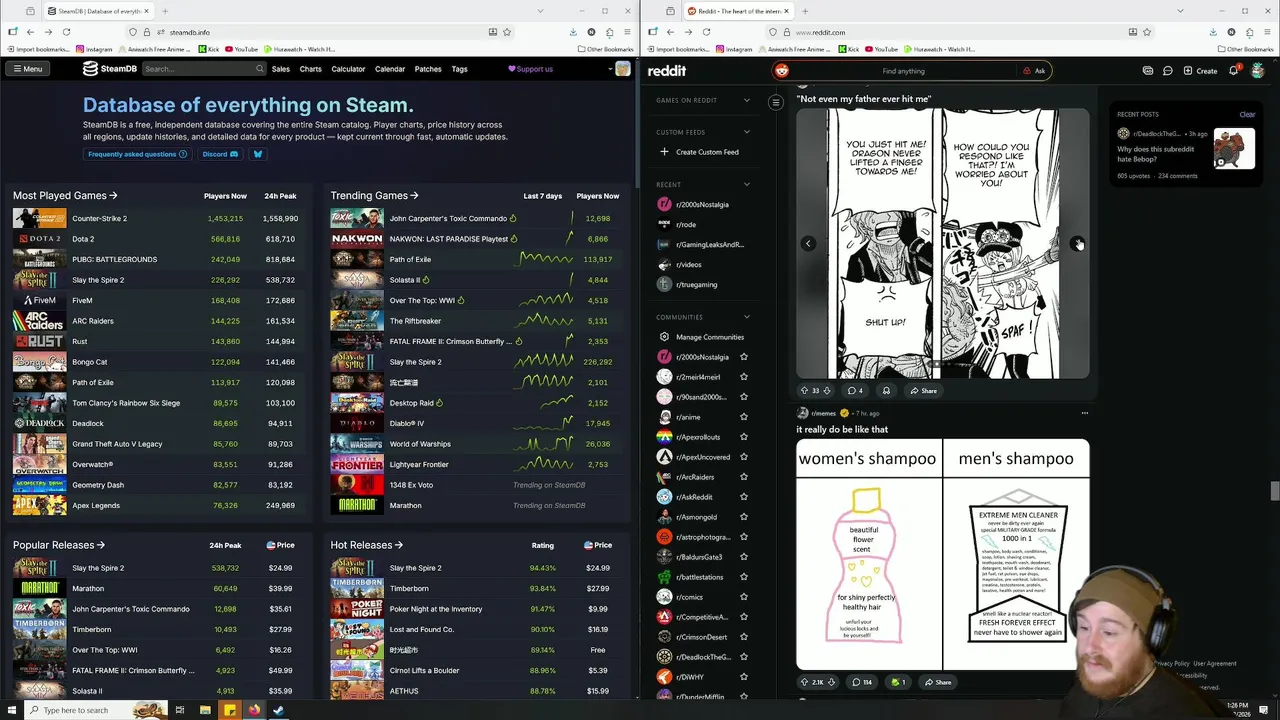The width and height of the screenshot is (1280, 720).
Task: Click the Reddit logo home link
Action: 667,71
